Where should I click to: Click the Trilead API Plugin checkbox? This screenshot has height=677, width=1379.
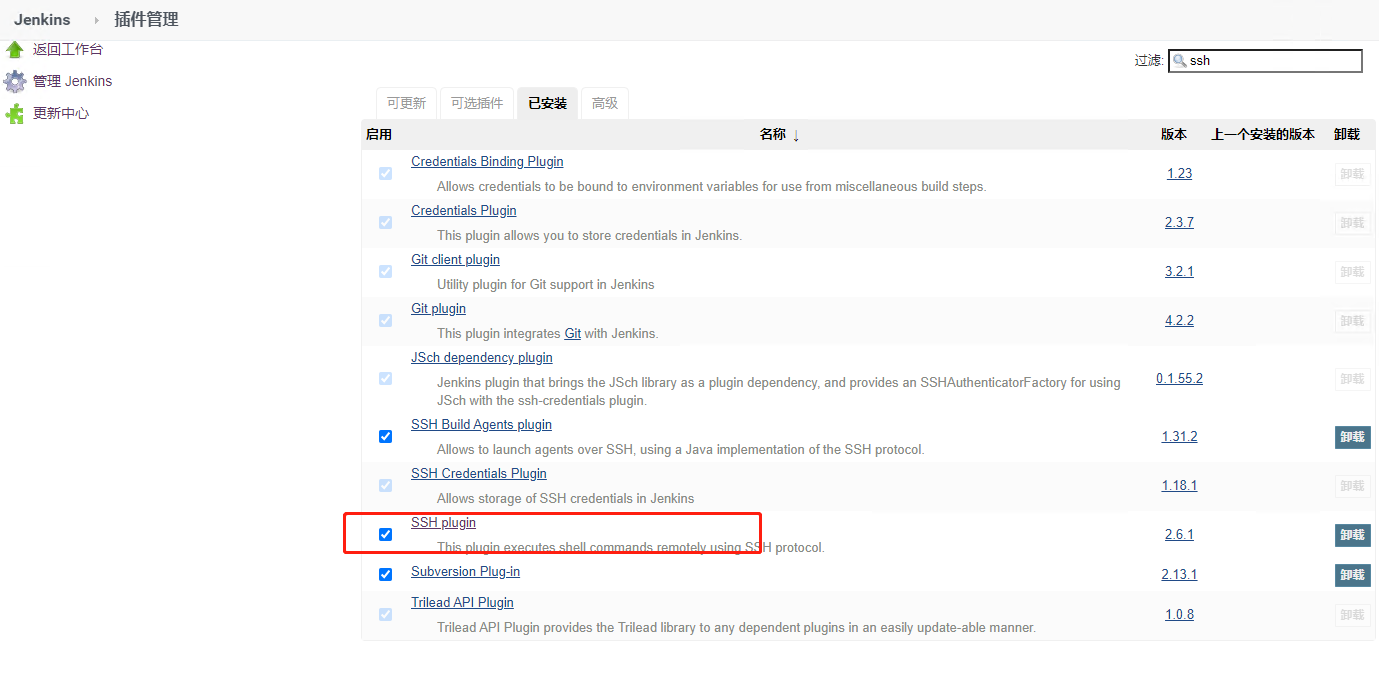pos(385,614)
